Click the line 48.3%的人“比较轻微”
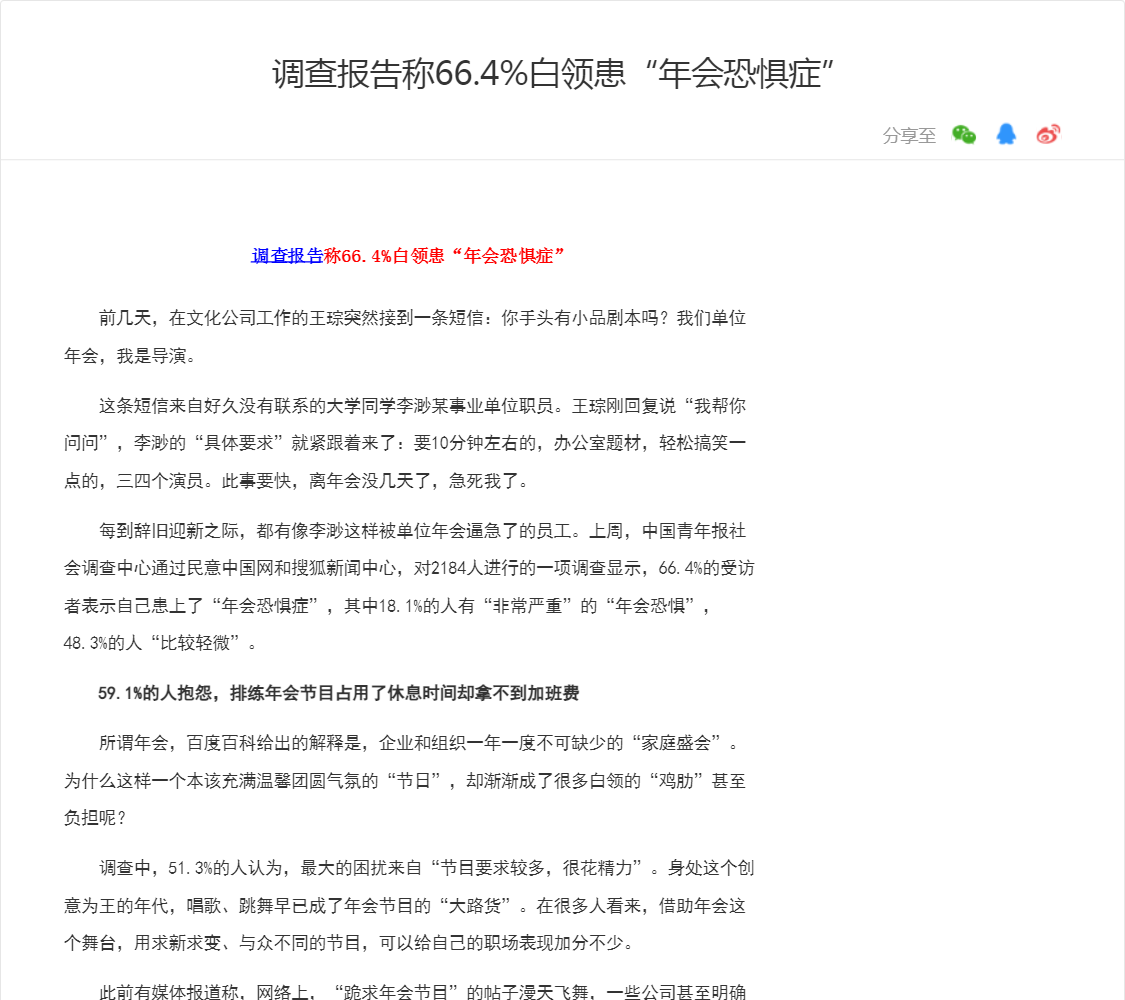 click(160, 643)
